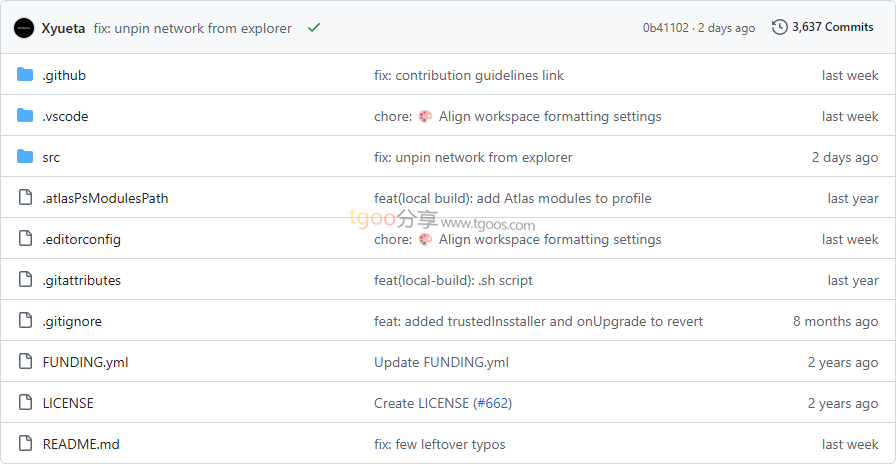This screenshot has height=464, width=896.
Task: Open 'fix: contribution guidelines link' commit message
Action: click(469, 75)
